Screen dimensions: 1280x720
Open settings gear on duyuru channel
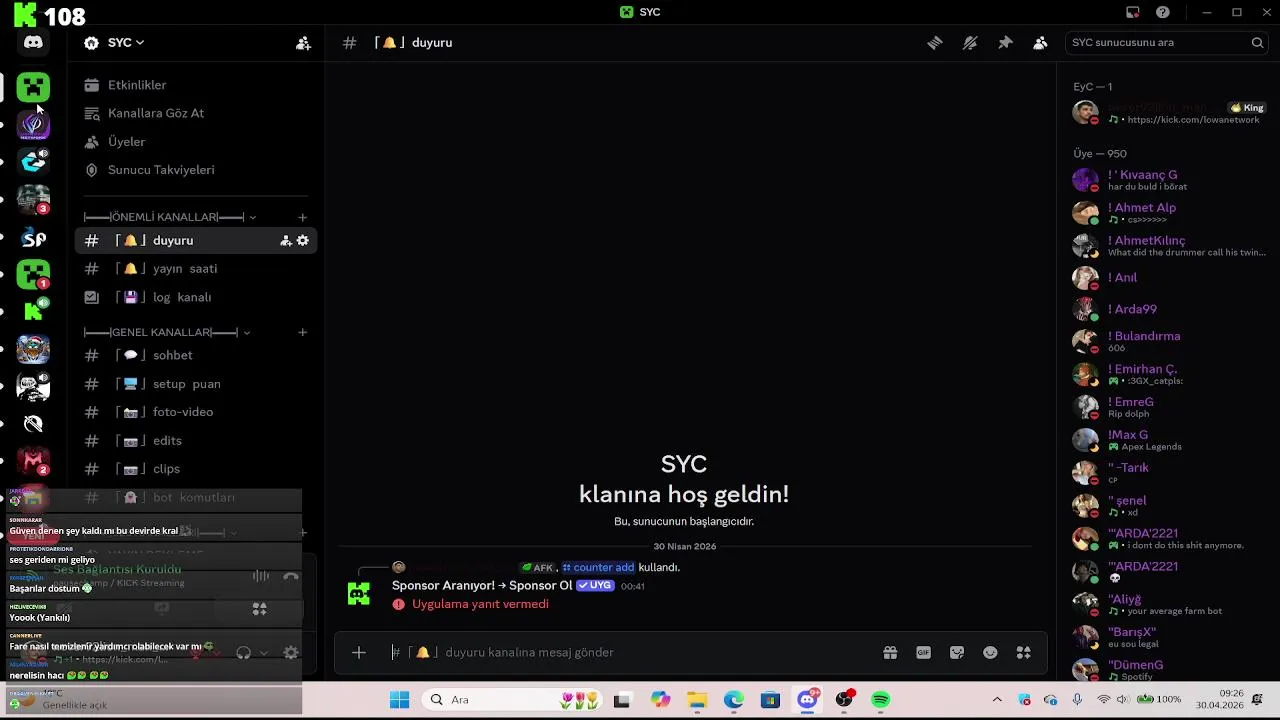point(303,240)
